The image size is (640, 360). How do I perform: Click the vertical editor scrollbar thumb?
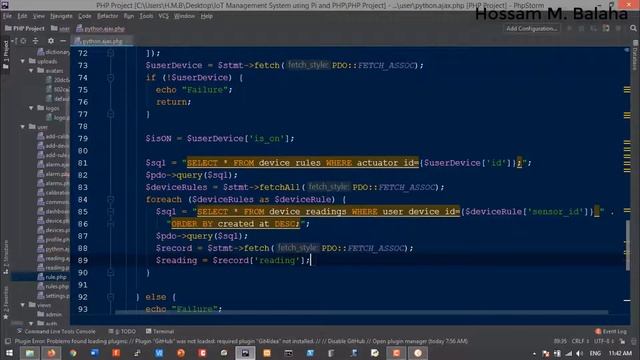tap(627, 245)
